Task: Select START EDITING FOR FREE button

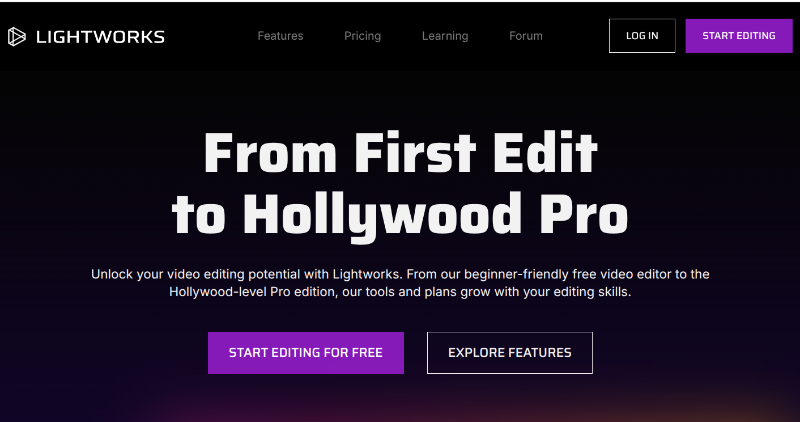Action: point(306,353)
